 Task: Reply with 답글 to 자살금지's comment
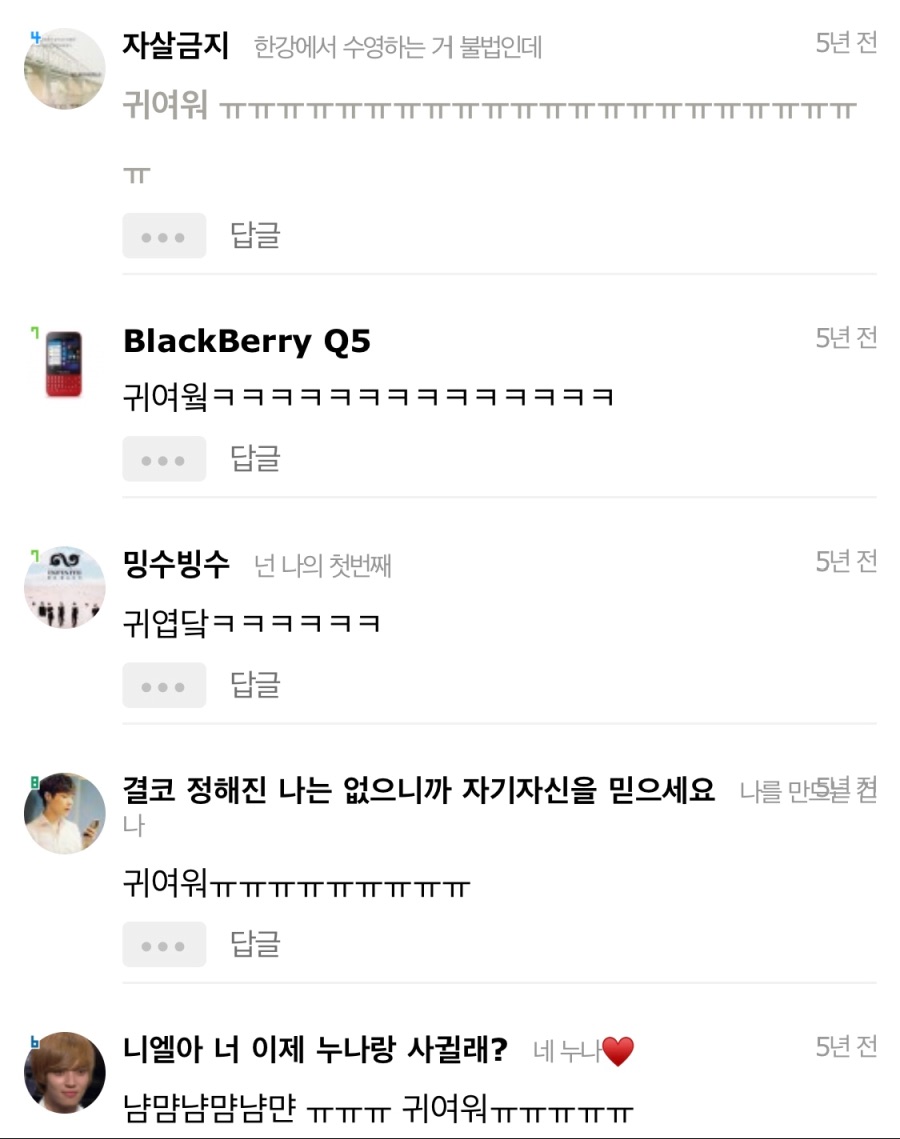pyautogui.click(x=255, y=235)
